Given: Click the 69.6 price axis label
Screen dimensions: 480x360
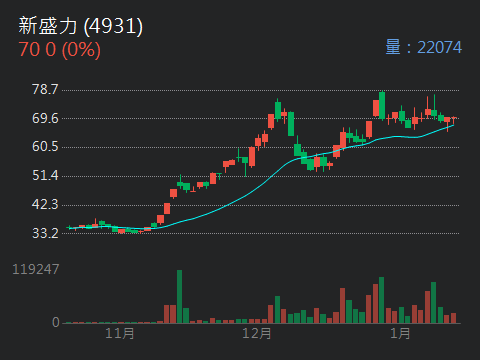Looking at the screenshot, I should (45, 118).
